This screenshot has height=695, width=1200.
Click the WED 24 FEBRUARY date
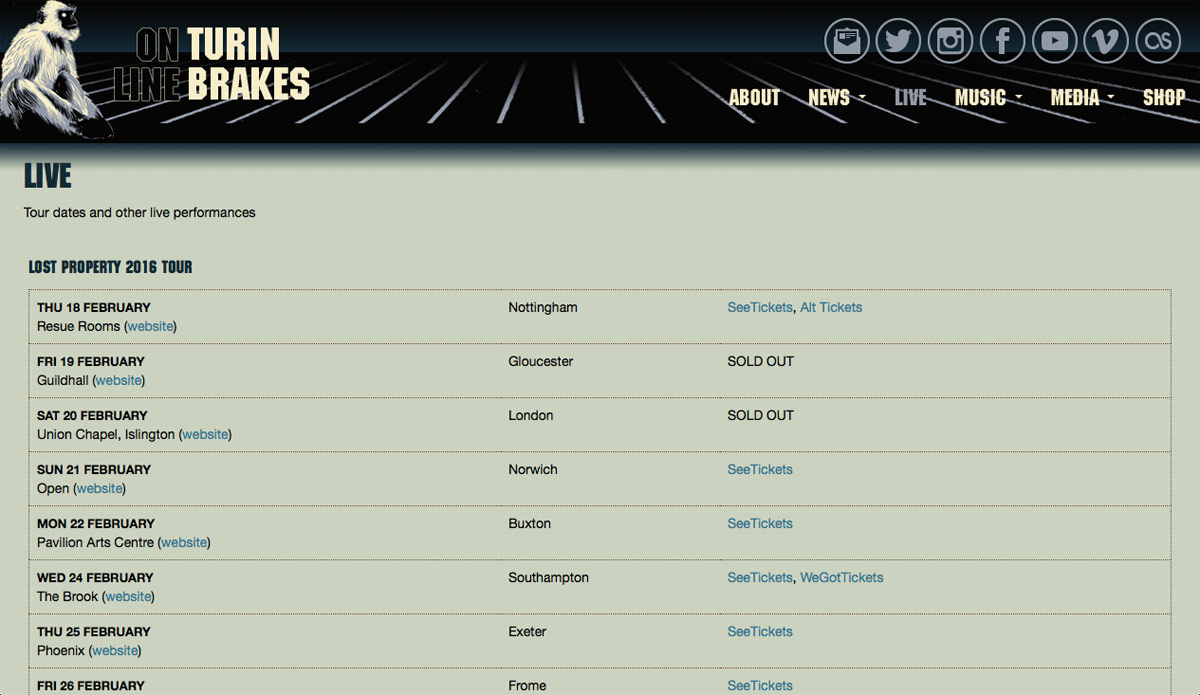pyautogui.click(x=95, y=577)
